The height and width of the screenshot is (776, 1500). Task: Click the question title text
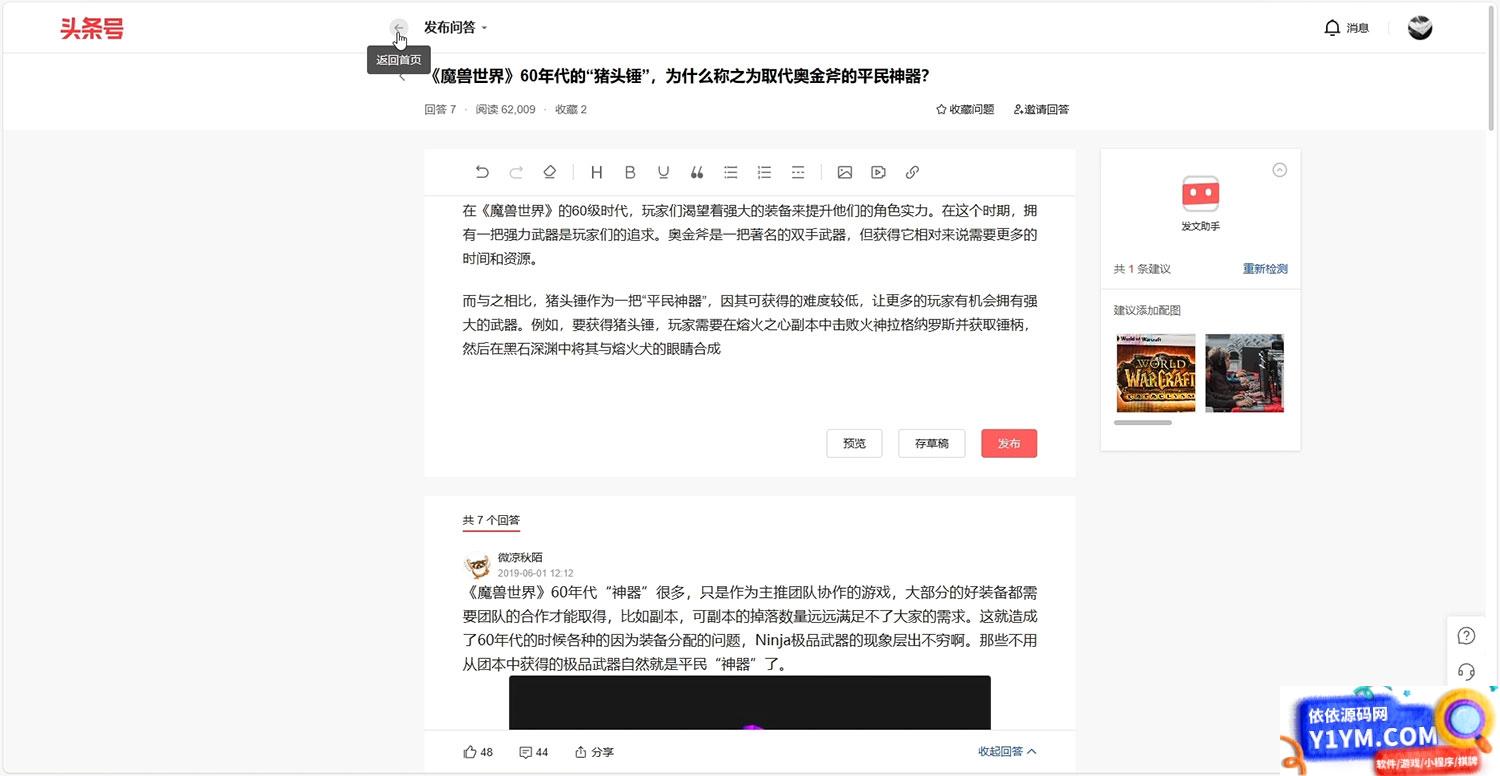tap(680, 76)
